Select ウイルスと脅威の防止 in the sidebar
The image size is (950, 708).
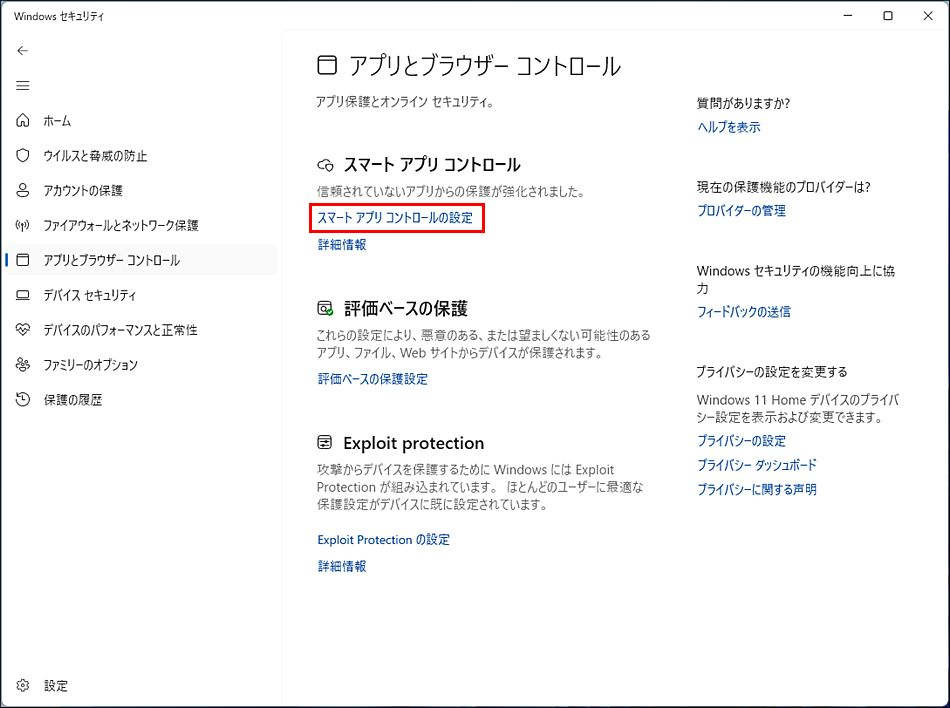[95, 156]
